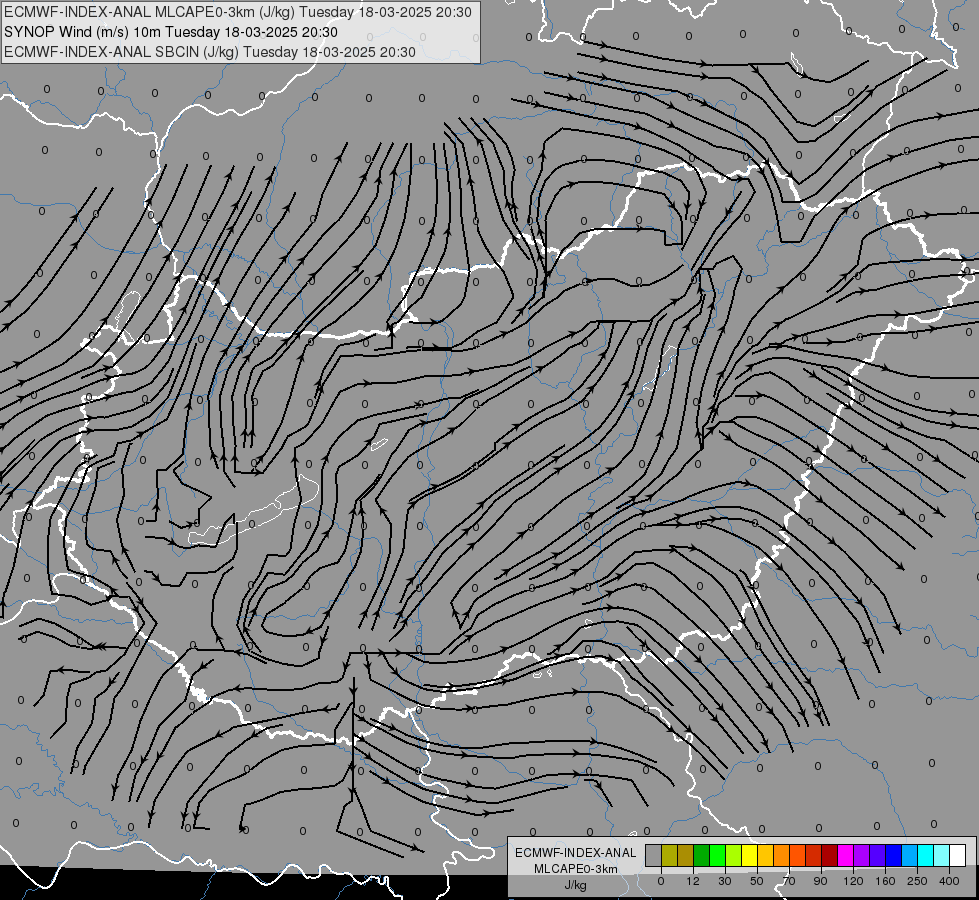
Task: Click the gray swatch in the MLCAPE legend
Action: pyautogui.click(x=654, y=855)
